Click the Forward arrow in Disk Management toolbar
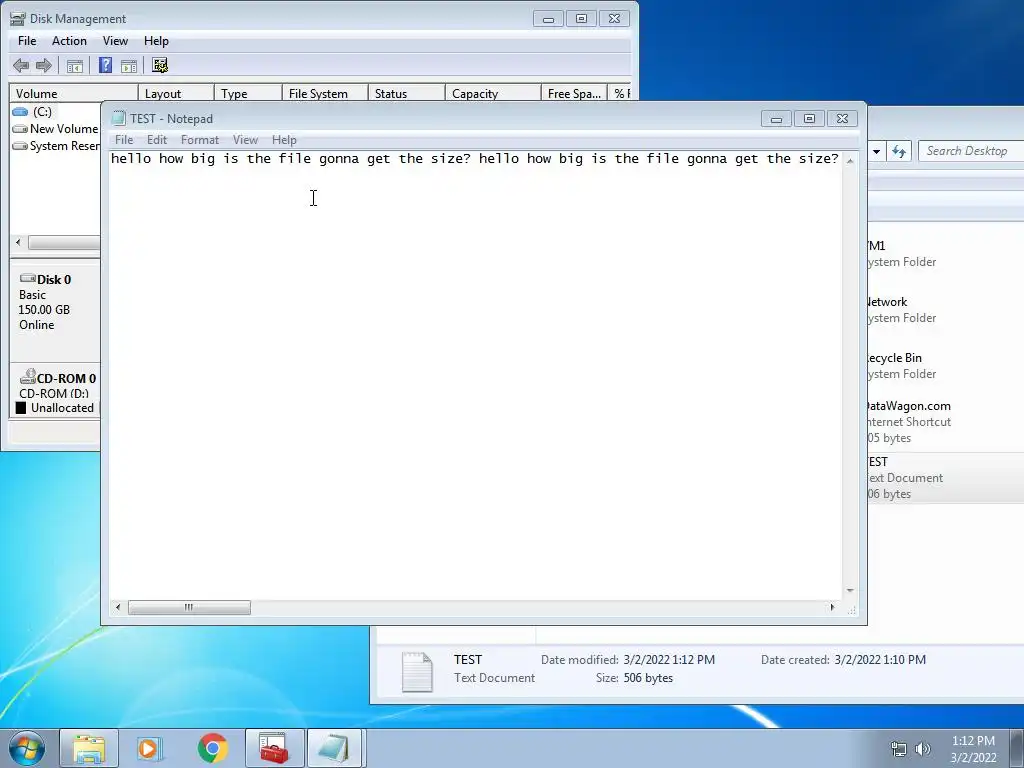1024x768 pixels. pos(44,65)
